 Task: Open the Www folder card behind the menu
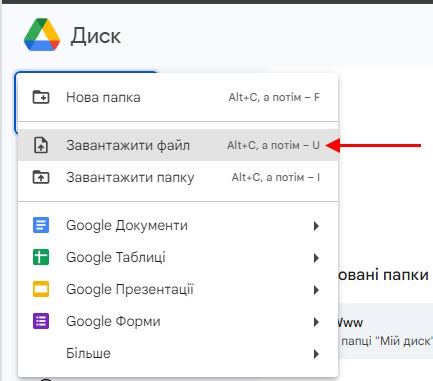coord(385,330)
